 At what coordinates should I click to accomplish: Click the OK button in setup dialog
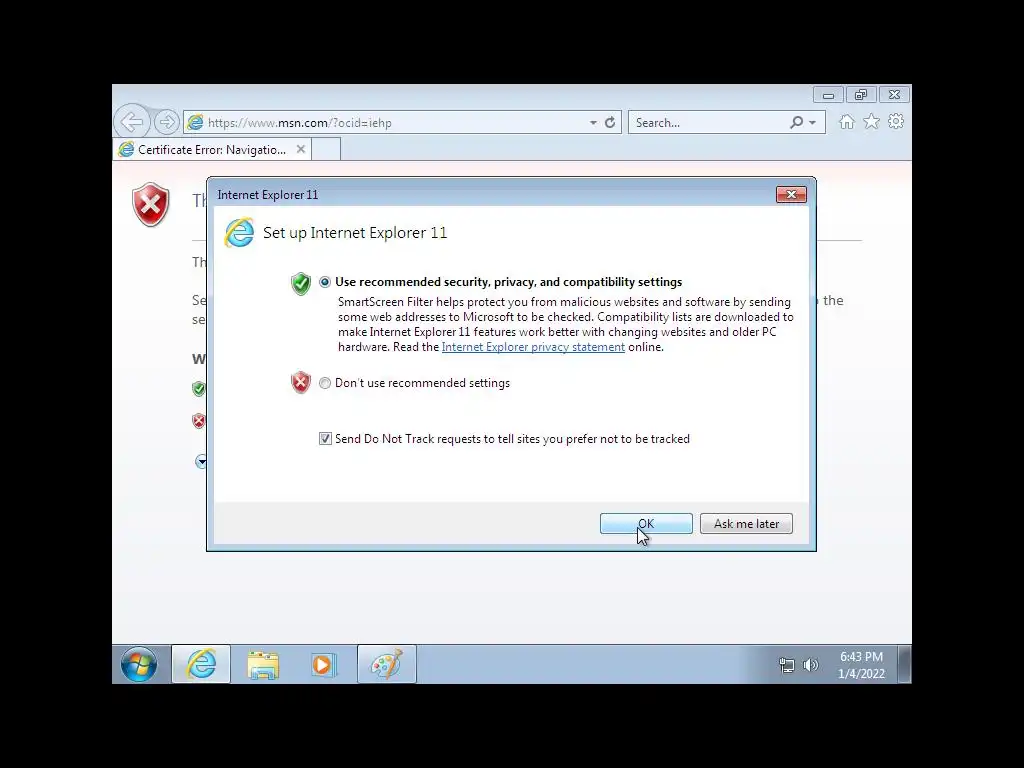click(x=646, y=523)
